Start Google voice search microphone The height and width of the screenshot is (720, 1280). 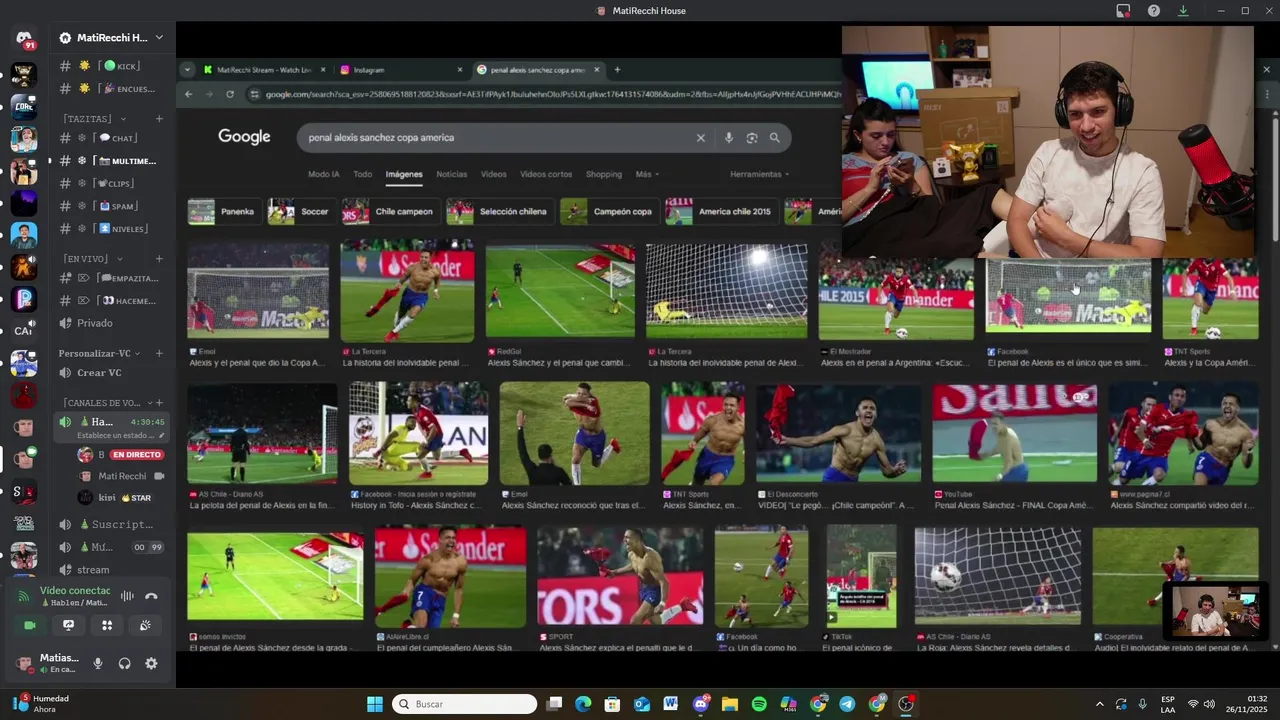tap(729, 138)
